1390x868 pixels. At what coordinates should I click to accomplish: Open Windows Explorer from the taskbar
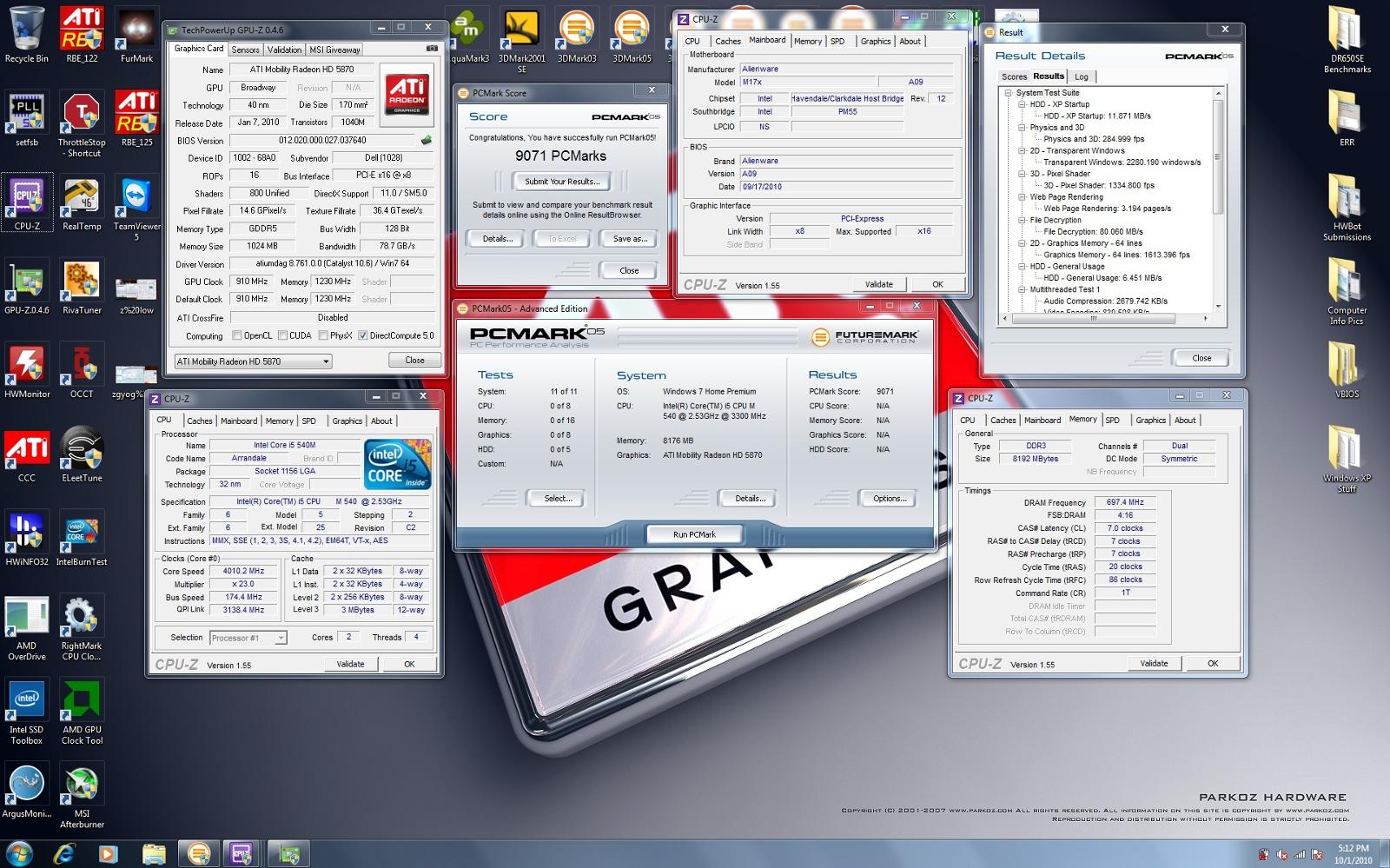click(x=153, y=854)
